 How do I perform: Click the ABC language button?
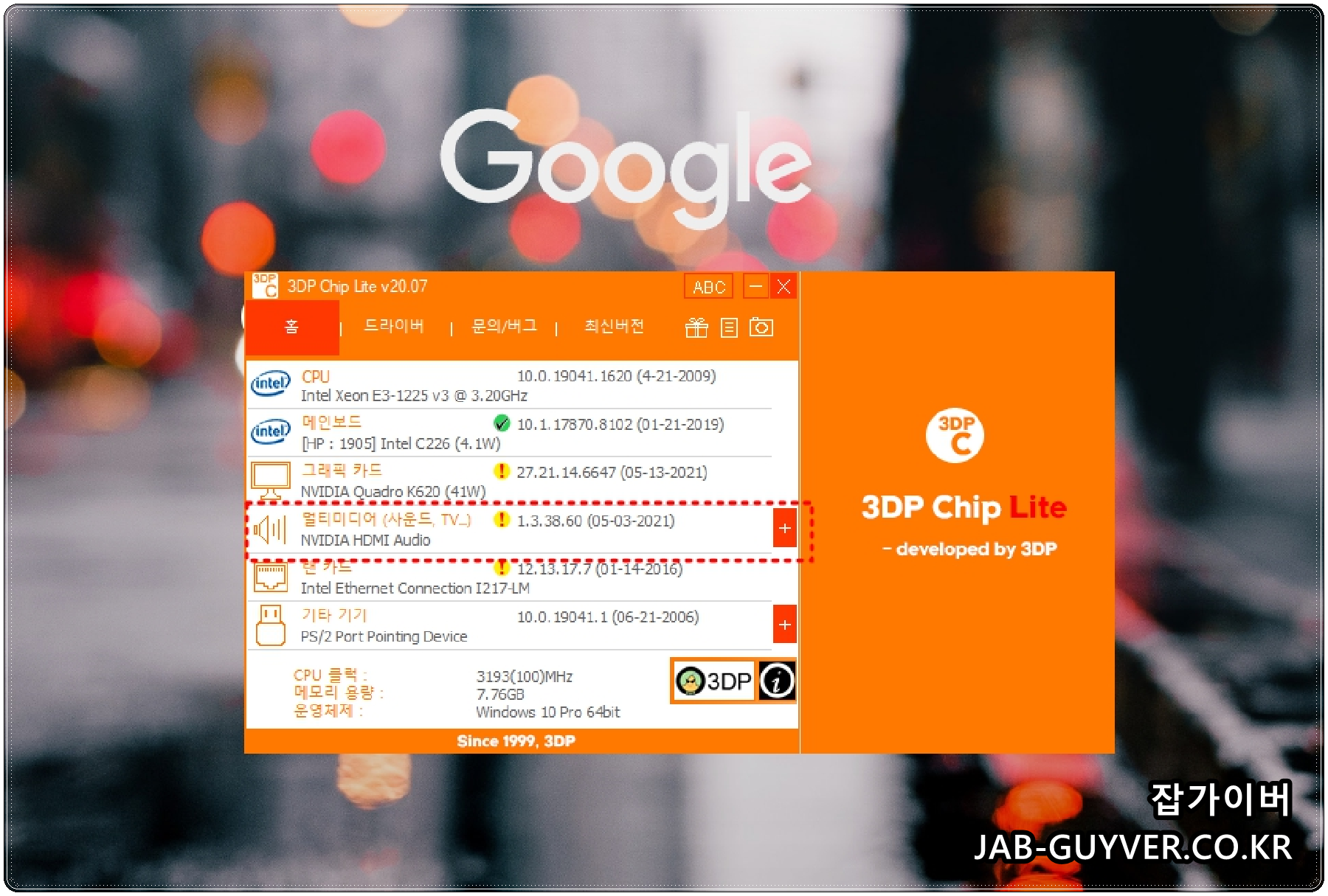(709, 287)
